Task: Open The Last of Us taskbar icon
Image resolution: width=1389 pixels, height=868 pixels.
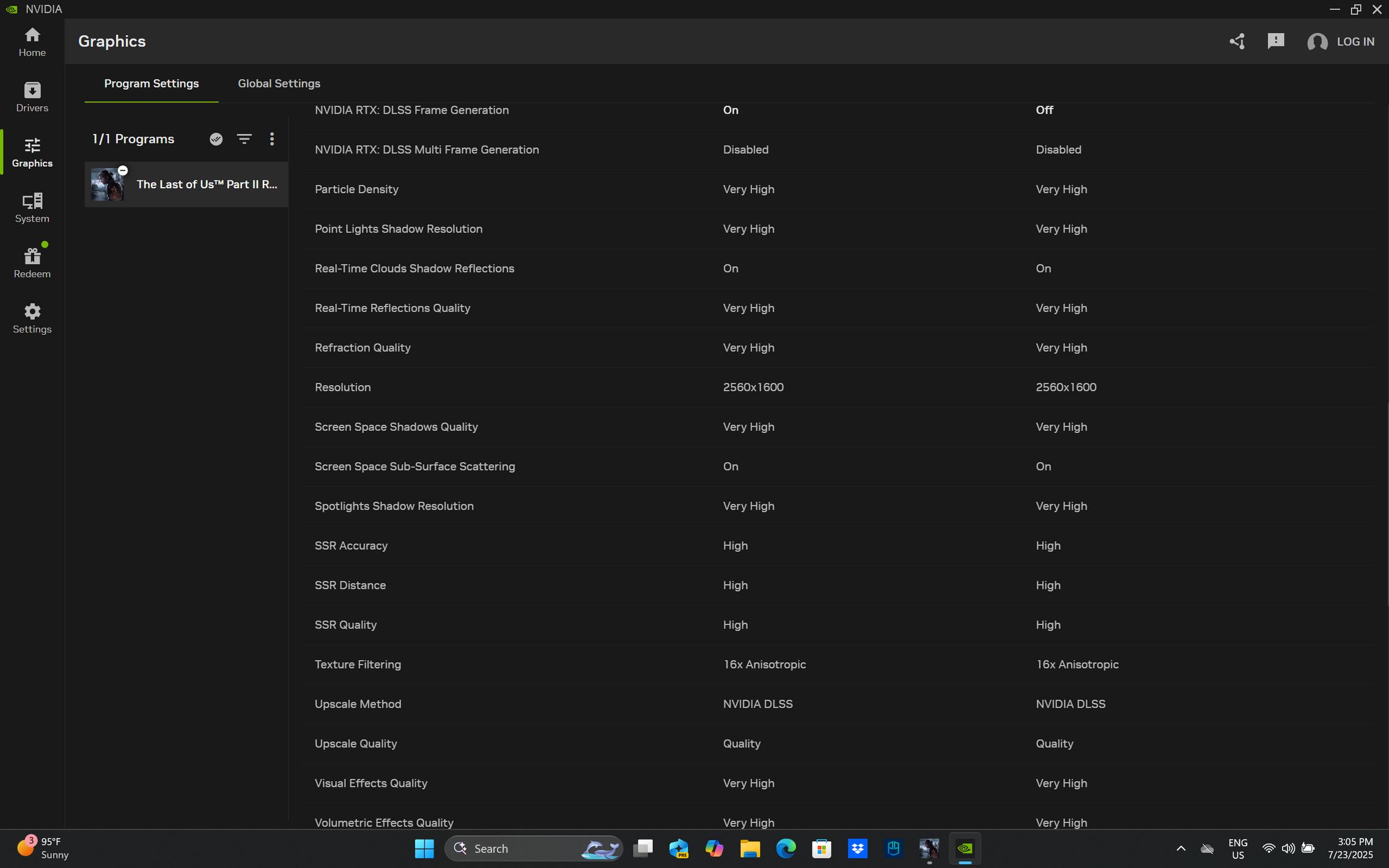Action: coord(929,848)
